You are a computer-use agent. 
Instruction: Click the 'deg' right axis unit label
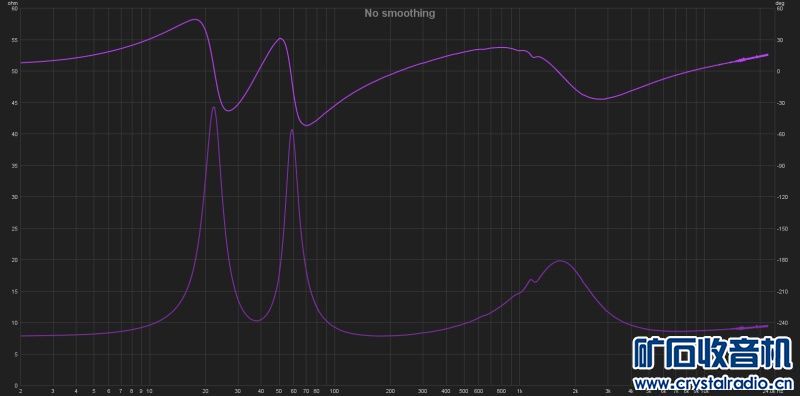pyautogui.click(x=779, y=3)
